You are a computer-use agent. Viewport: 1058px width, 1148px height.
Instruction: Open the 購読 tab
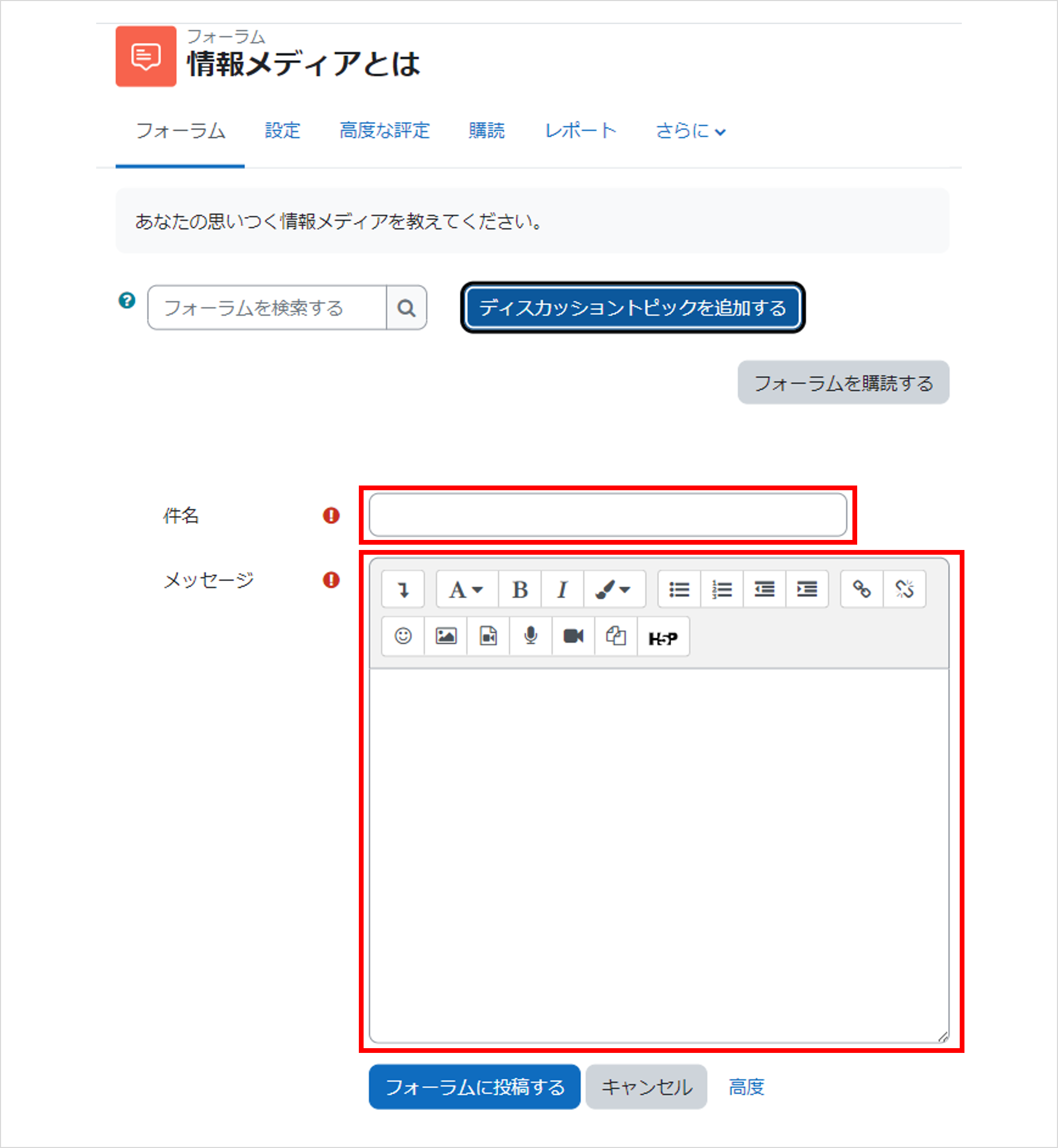tap(487, 131)
